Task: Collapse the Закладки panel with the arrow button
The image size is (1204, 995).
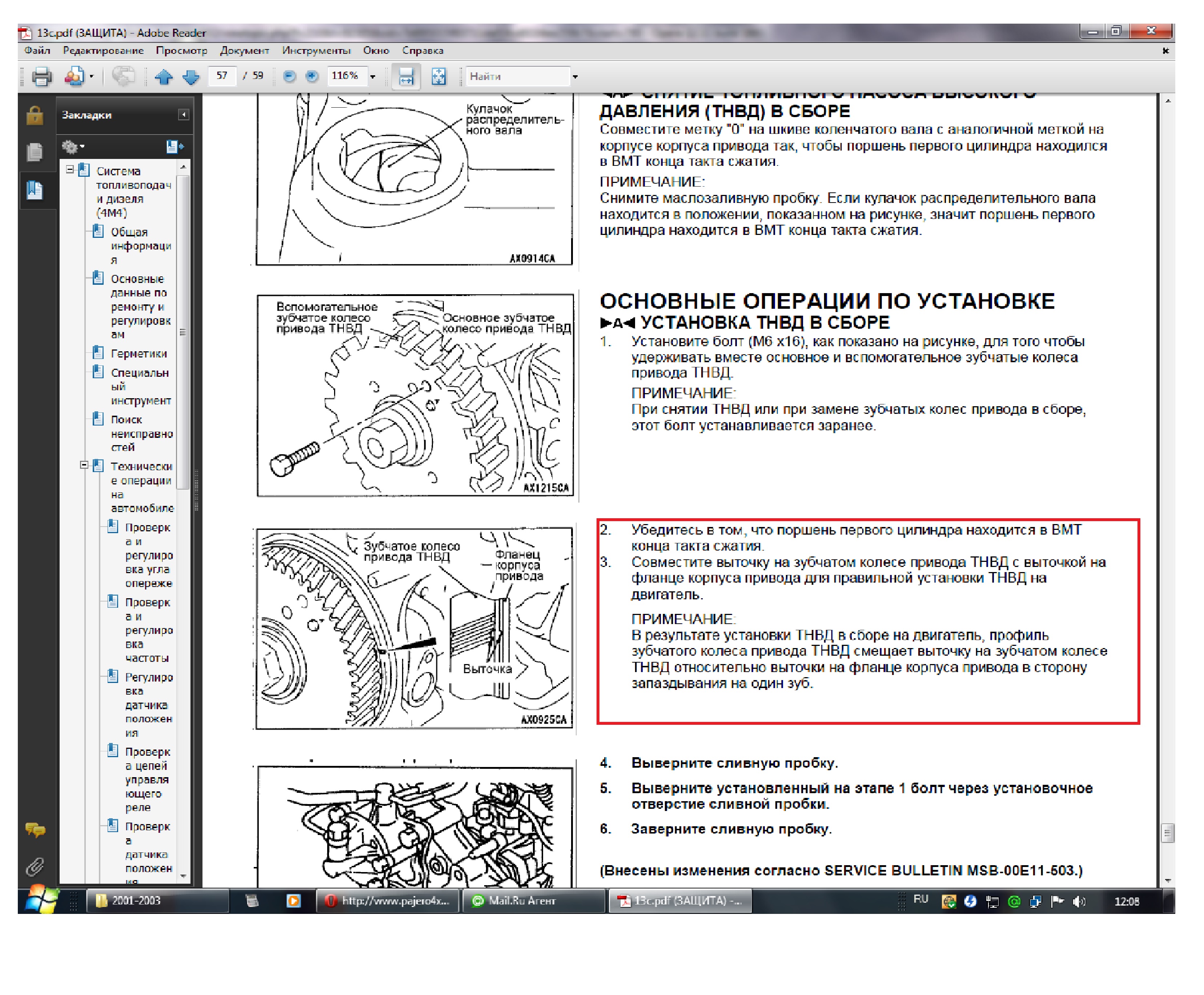Action: click(183, 115)
